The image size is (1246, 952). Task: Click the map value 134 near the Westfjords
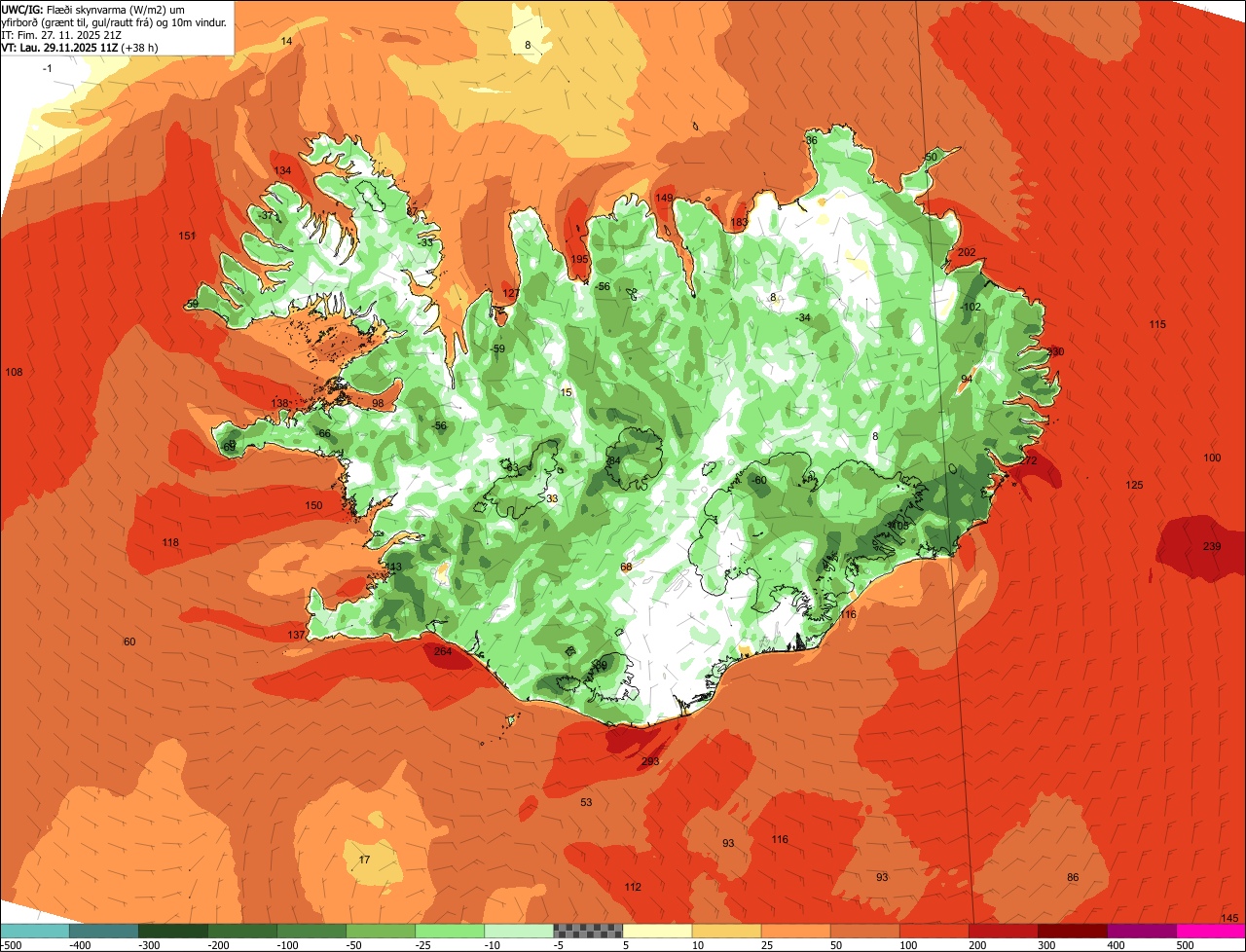coord(282,170)
